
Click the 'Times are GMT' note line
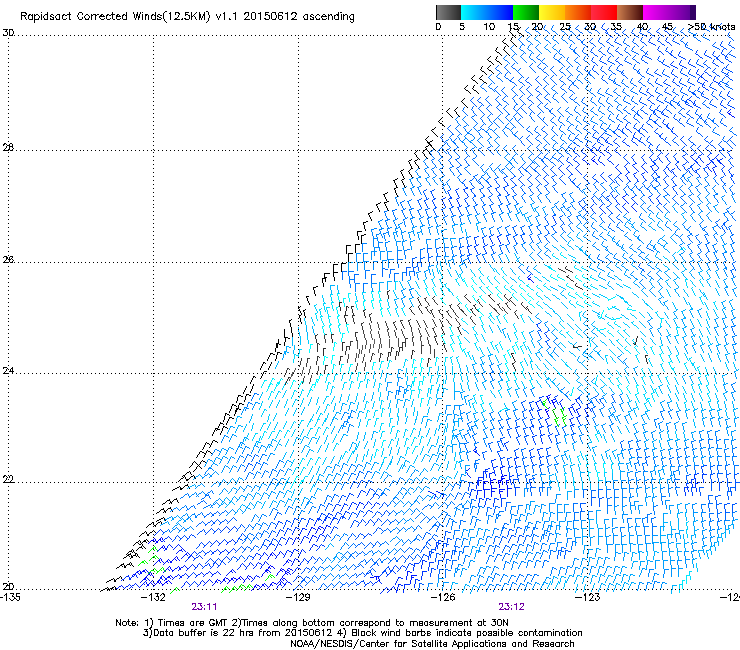311,623
